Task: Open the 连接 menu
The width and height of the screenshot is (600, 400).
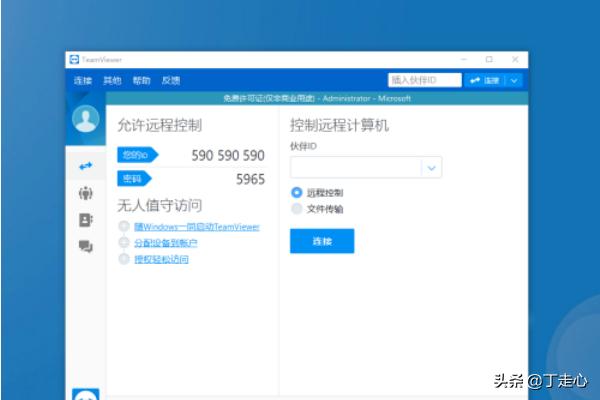Action: 83,80
